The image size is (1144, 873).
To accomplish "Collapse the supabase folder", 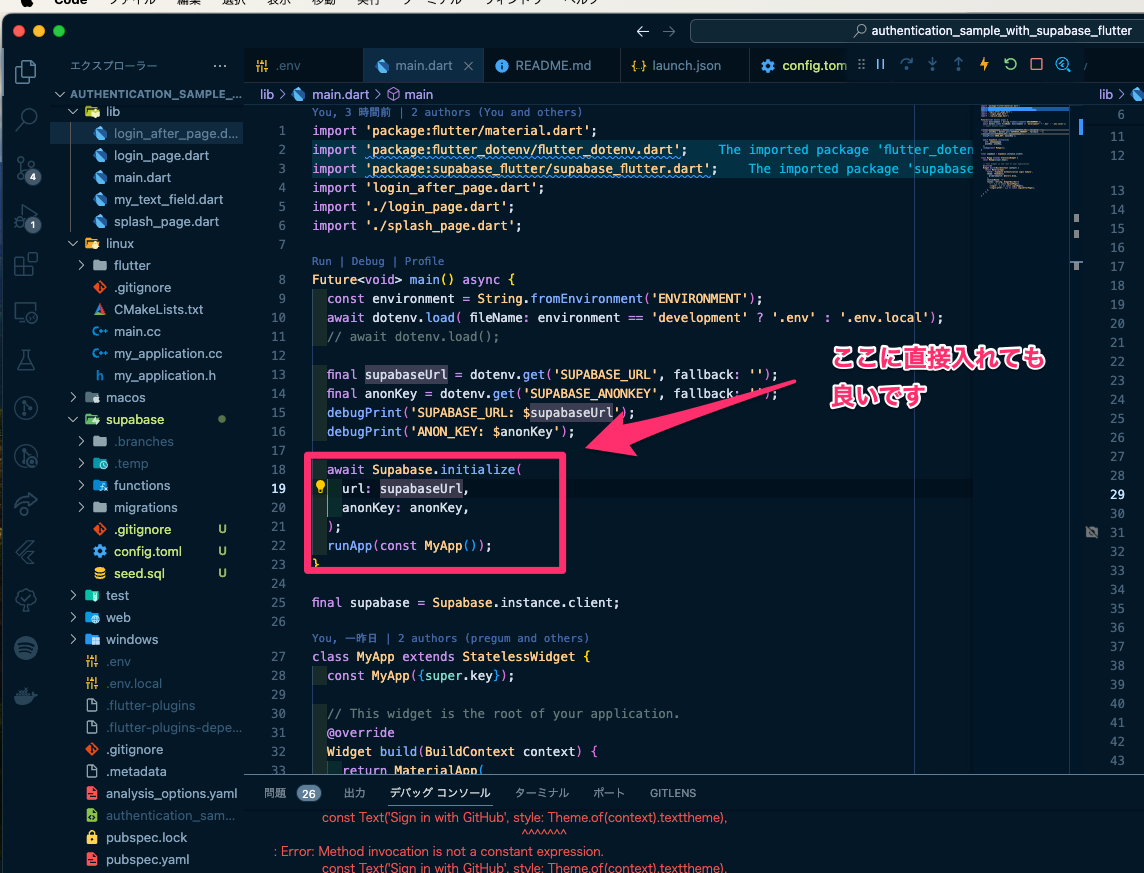I will coord(72,419).
